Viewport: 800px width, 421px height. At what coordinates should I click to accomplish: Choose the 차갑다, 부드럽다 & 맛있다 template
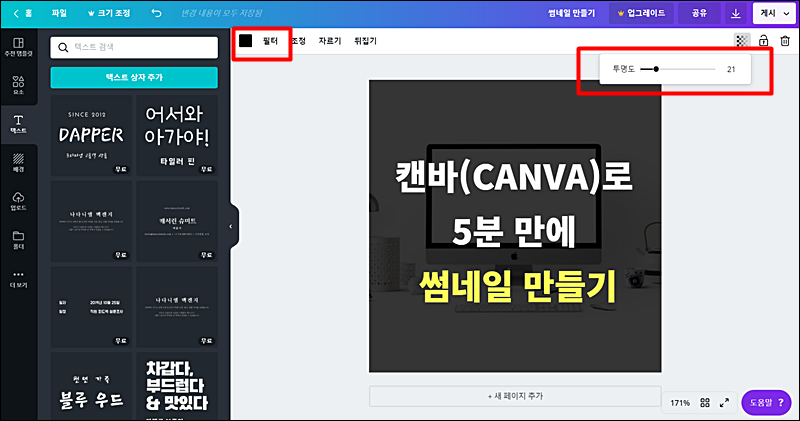177,386
